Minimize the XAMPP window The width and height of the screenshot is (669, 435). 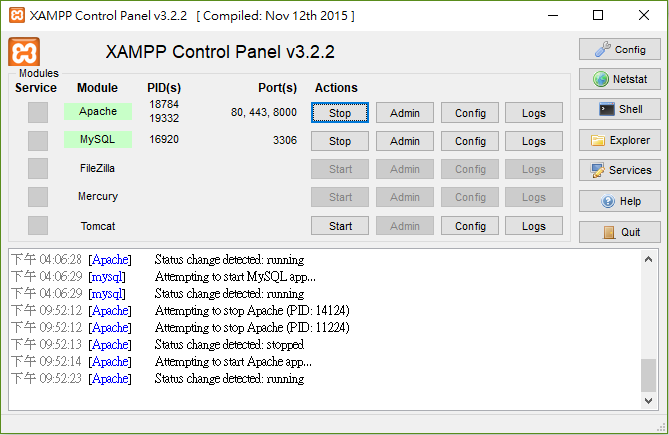tap(553, 15)
